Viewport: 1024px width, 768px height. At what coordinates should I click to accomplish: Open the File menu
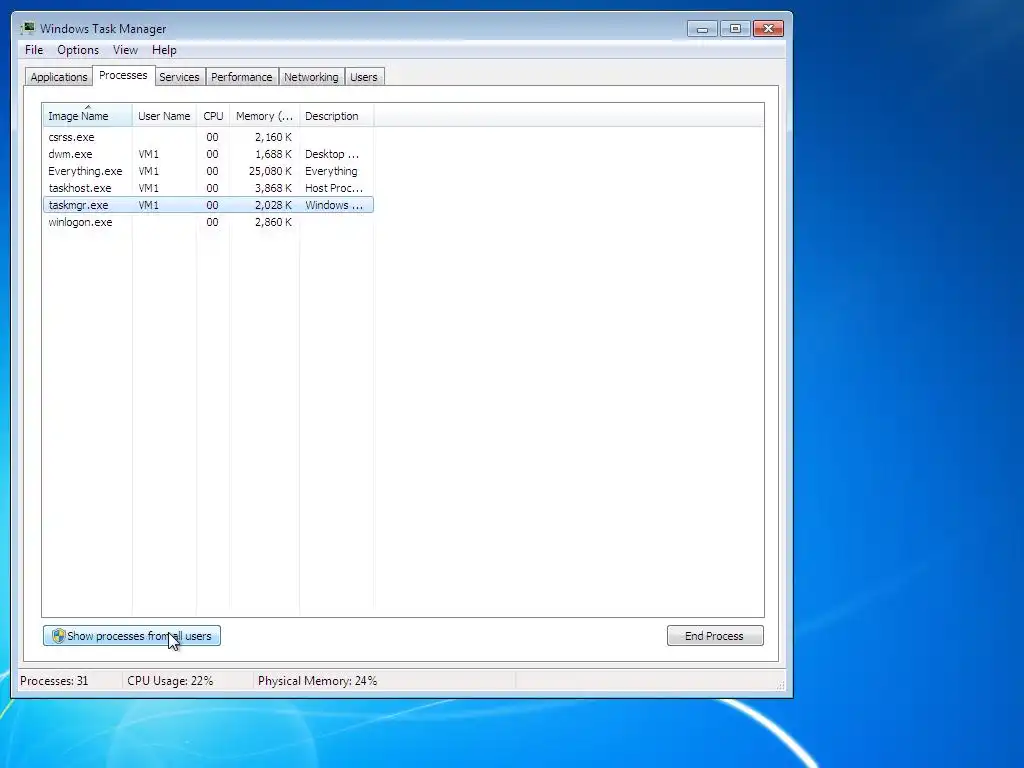click(x=34, y=50)
